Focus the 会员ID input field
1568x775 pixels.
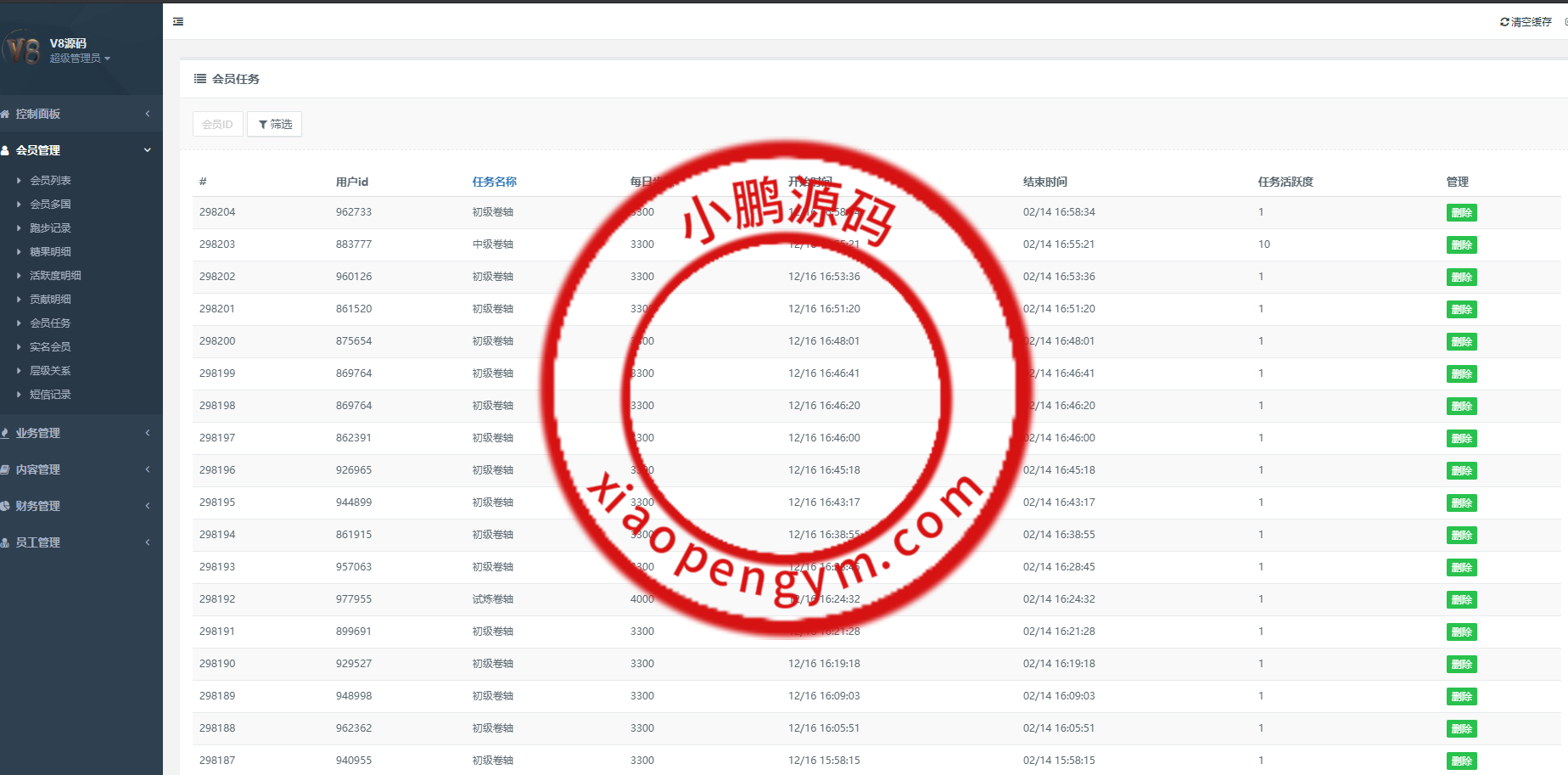pyautogui.click(x=218, y=124)
